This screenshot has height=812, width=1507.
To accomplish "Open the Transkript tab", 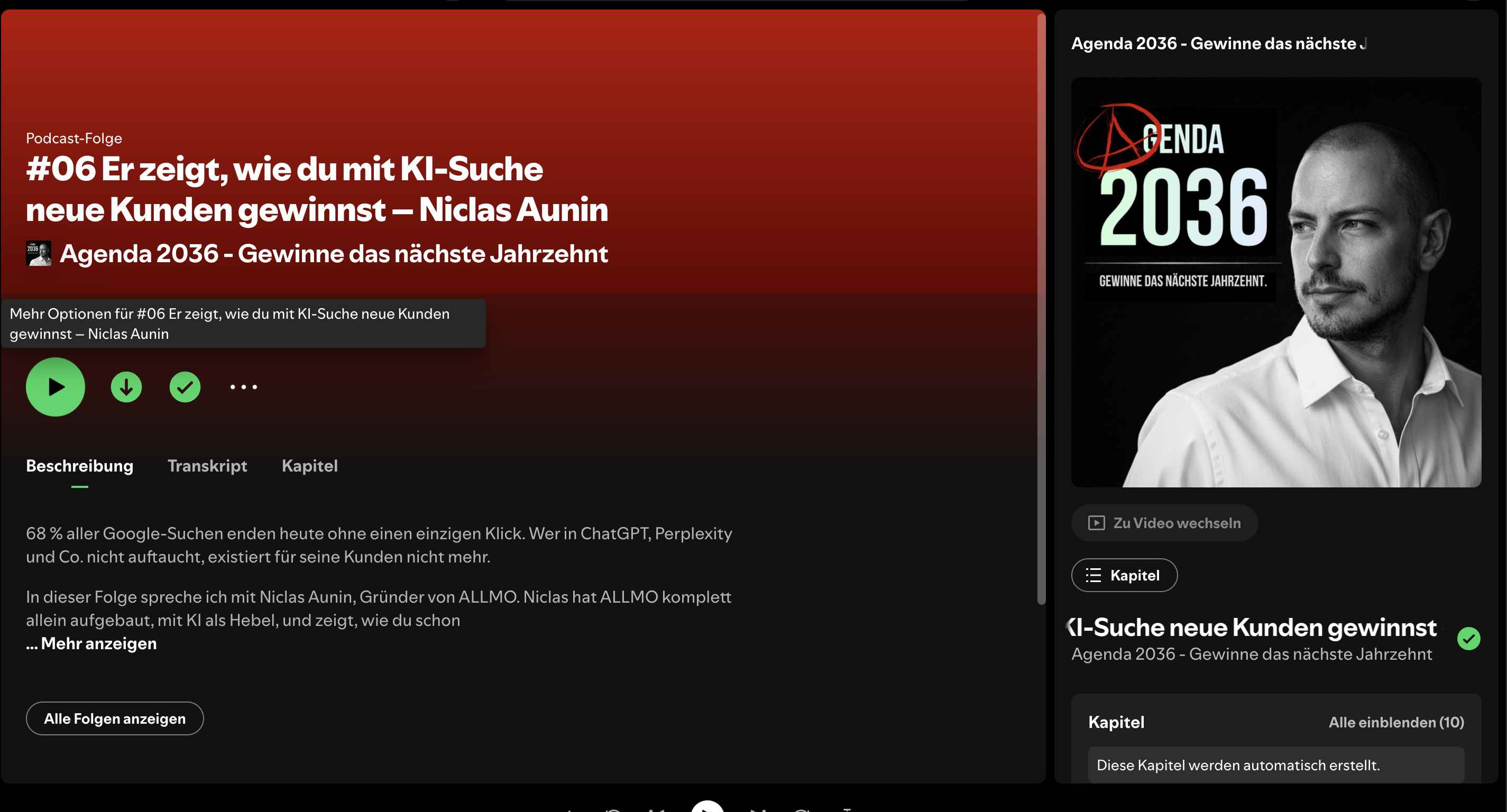I will pos(207,466).
